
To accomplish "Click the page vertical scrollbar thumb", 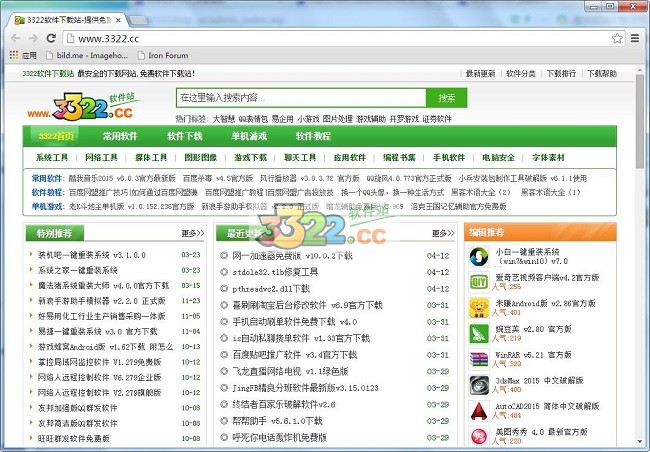I will point(640,122).
